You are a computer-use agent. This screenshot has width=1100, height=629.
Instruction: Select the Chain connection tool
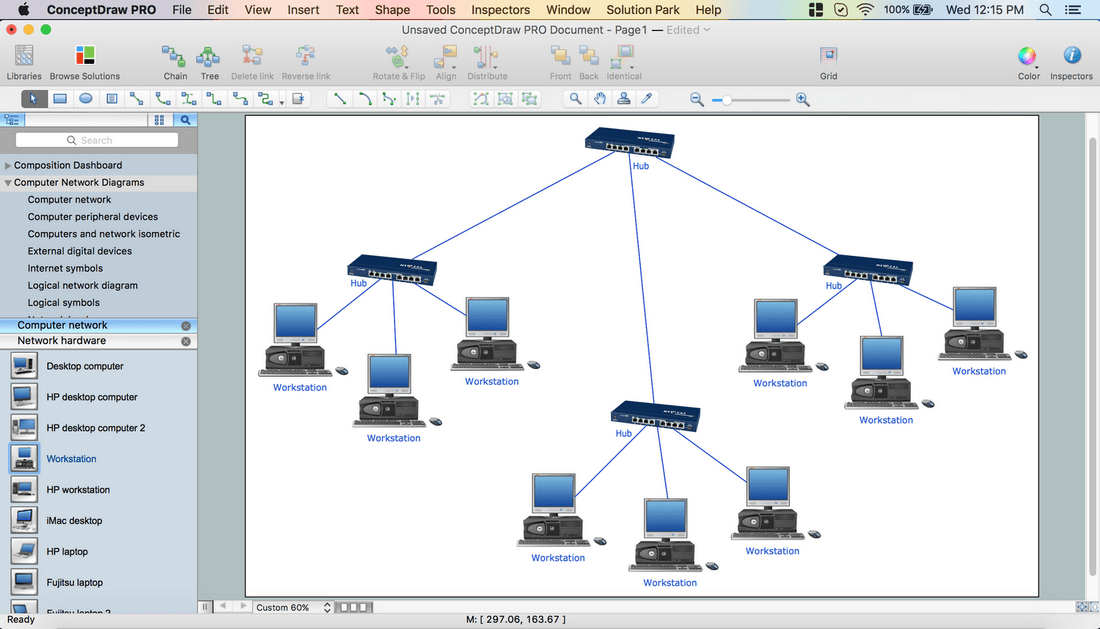click(174, 56)
